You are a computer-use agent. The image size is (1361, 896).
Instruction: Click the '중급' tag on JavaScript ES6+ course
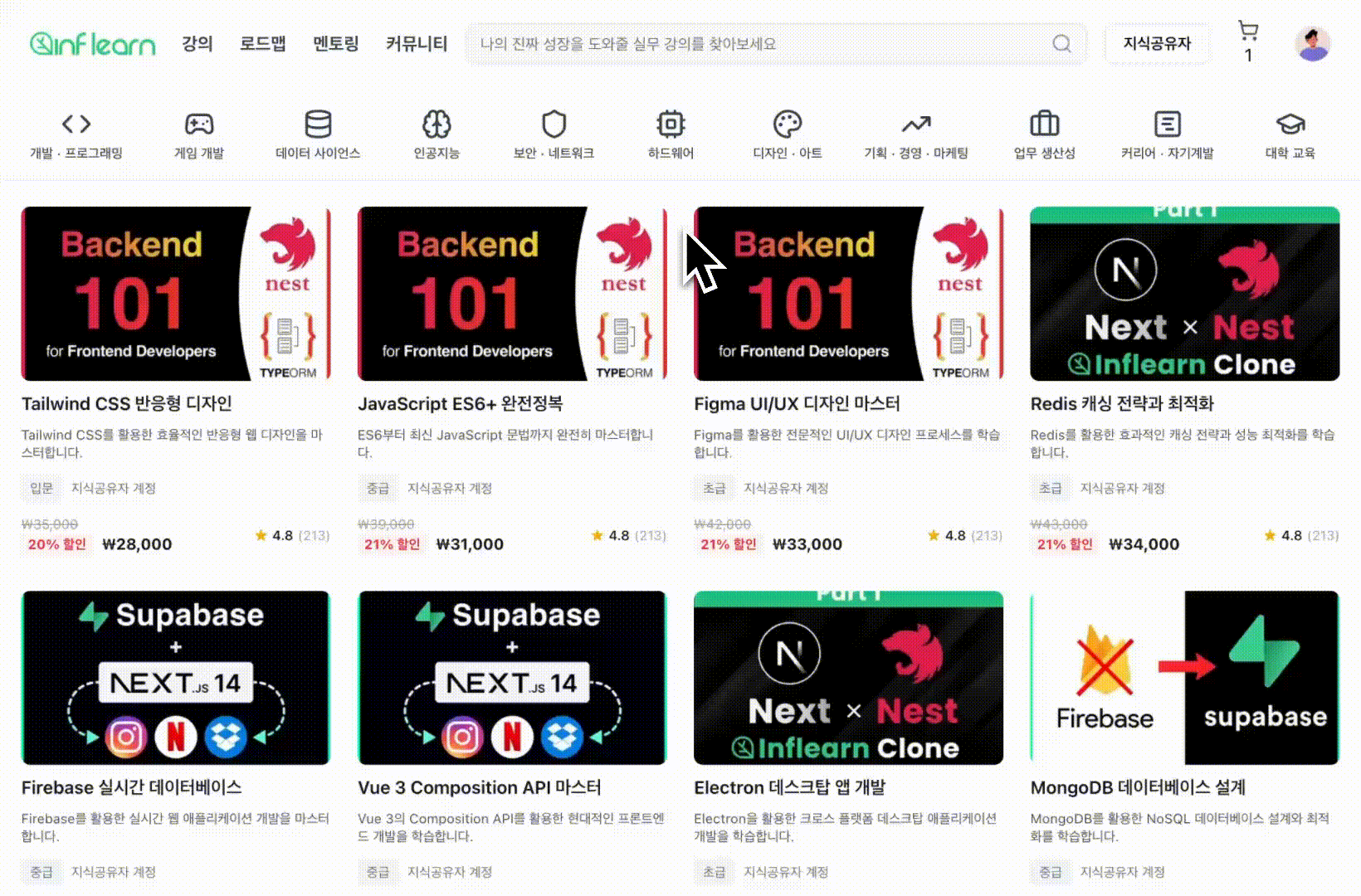378,488
